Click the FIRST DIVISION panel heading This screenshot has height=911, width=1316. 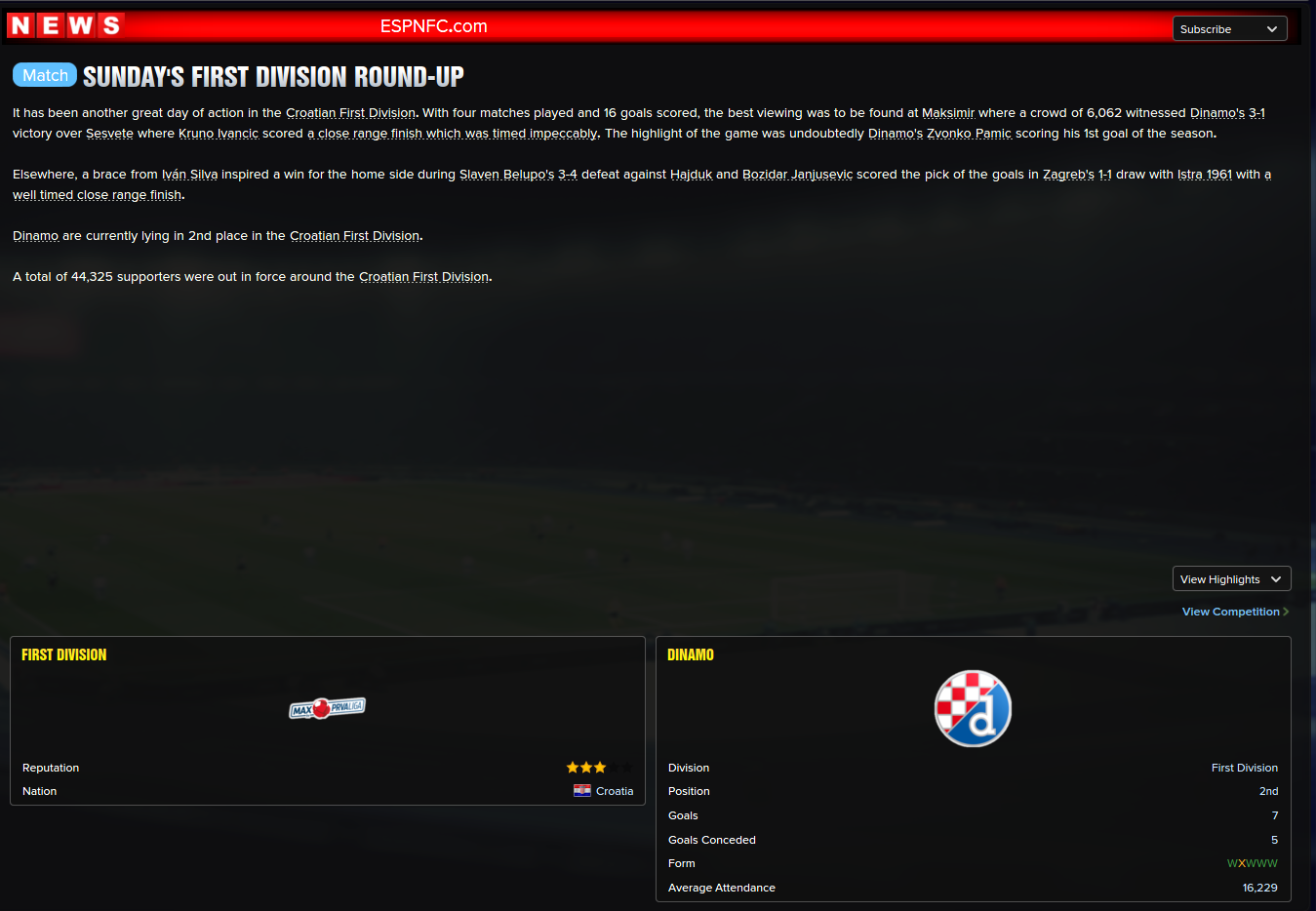64,655
